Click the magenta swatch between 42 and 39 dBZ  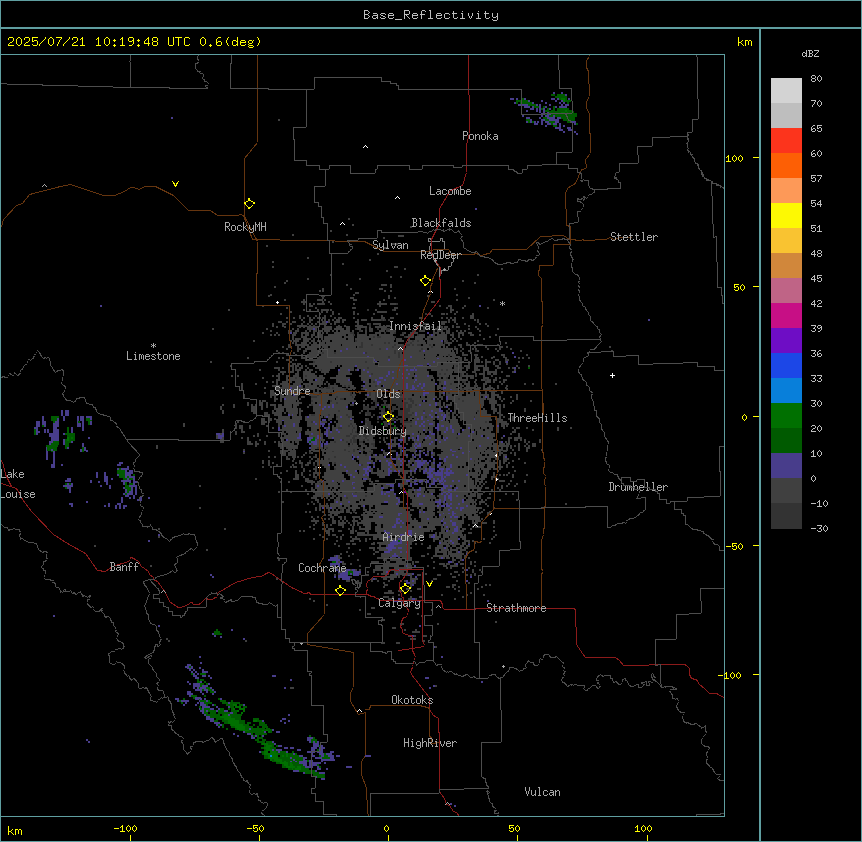[786, 315]
